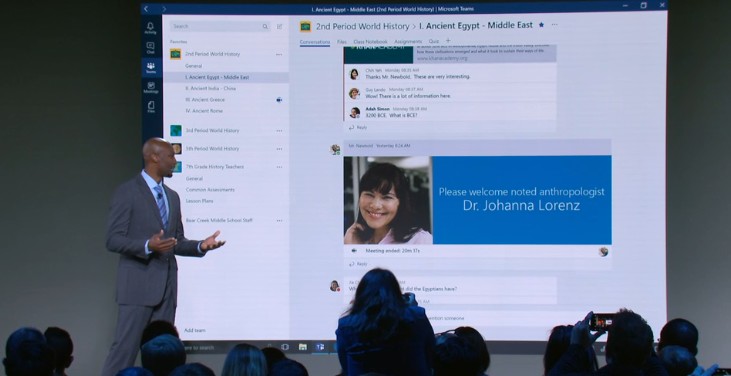Open the Chat icon in sidebar

pos(151,48)
